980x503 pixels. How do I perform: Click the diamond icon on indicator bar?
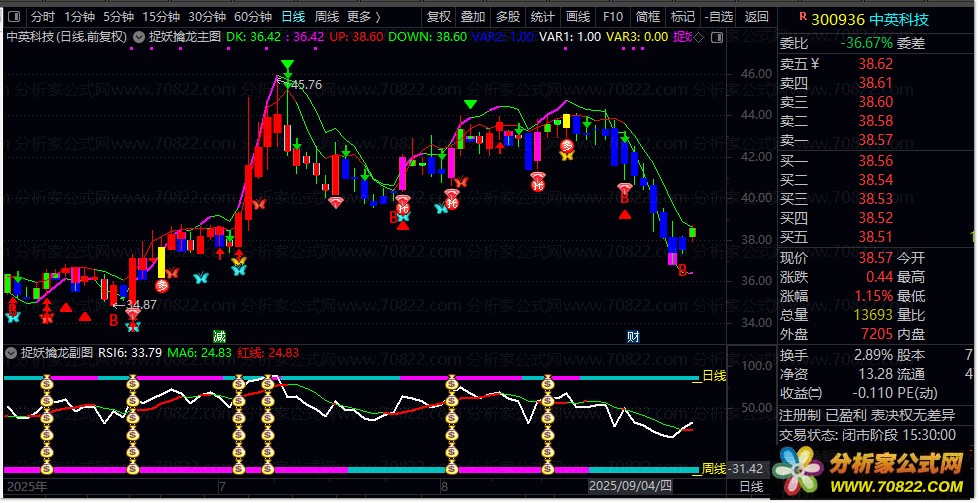point(699,37)
